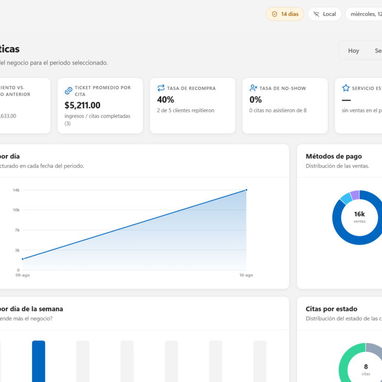Click '2 de 5 clientes repitieron' text
The width and height of the screenshot is (382, 382).
tap(186, 110)
